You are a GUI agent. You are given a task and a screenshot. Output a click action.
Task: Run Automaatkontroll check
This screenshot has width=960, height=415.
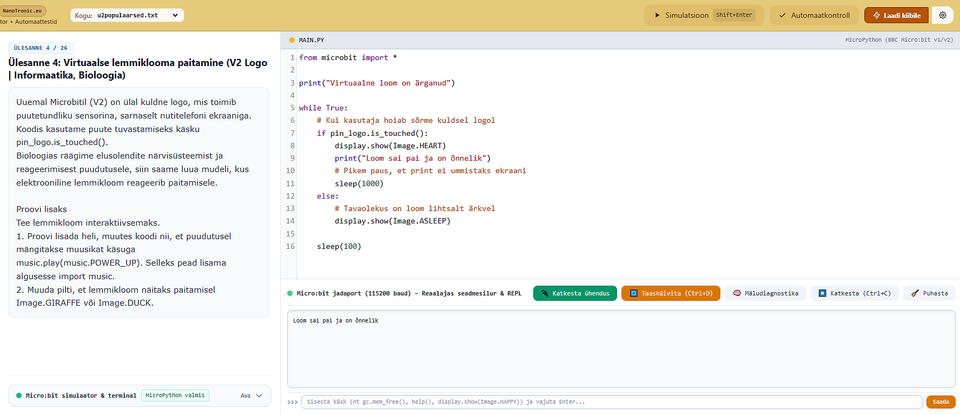coord(814,15)
